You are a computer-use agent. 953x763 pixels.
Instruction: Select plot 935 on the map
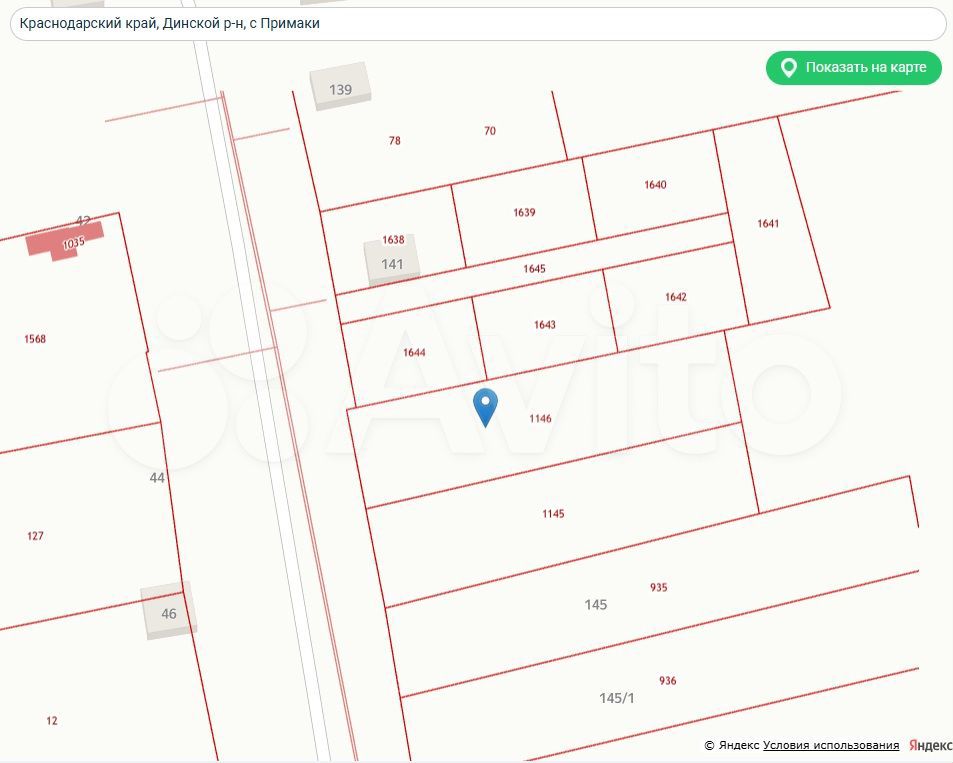pyautogui.click(x=658, y=588)
